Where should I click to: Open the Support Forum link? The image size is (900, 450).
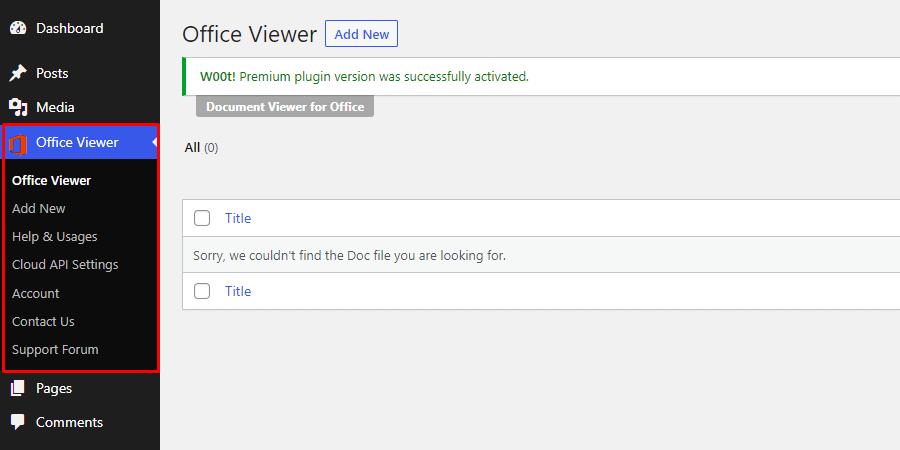[55, 349]
